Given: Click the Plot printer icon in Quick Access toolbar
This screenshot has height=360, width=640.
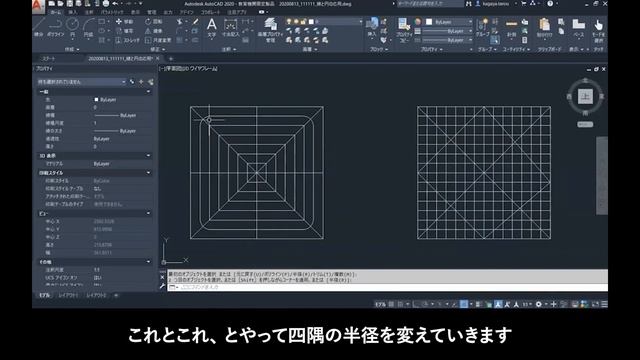Looking at the screenshot, I should [106, 4].
